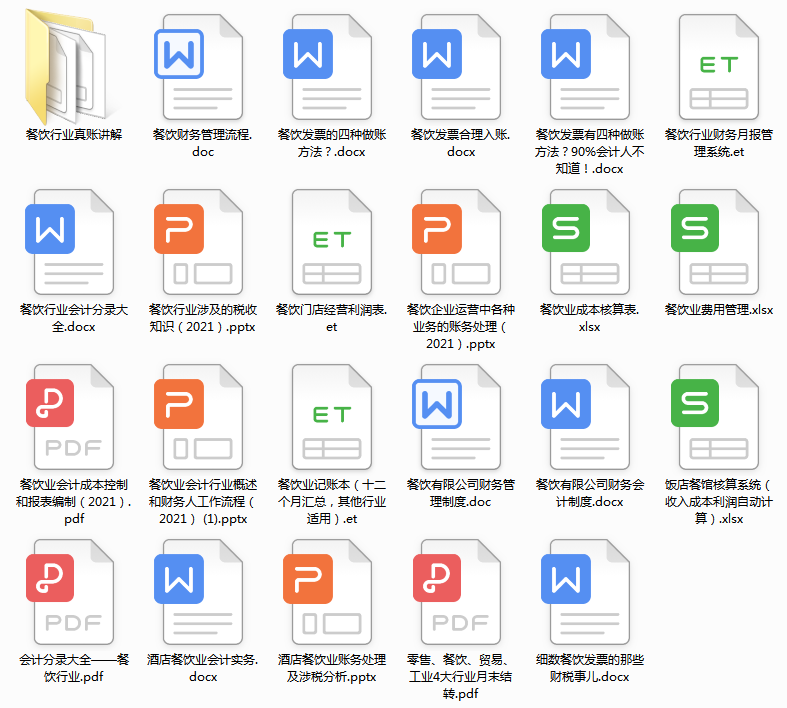Click the 餐饮业会计成本控制和报表编制 PDF icon

click(70, 417)
